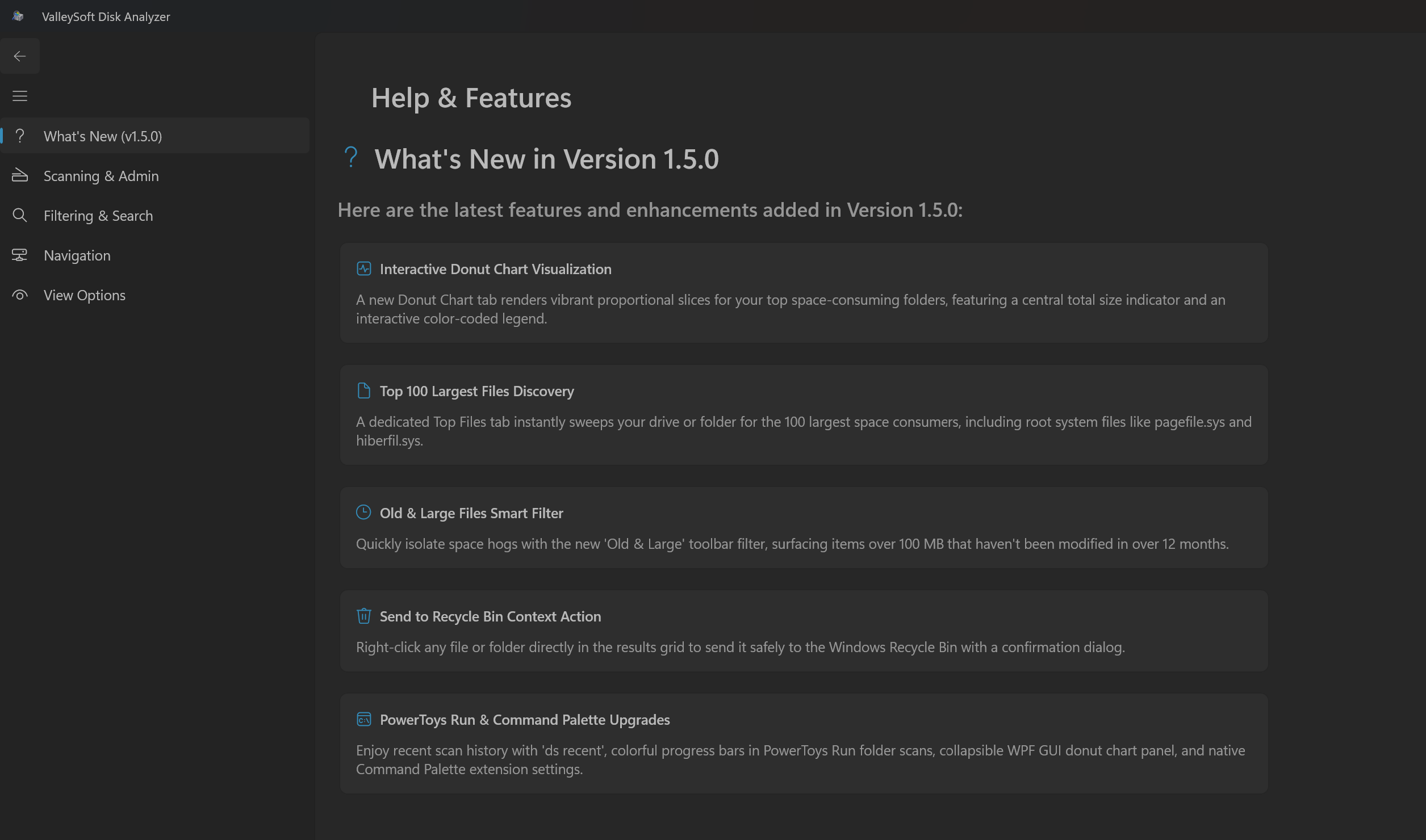
Task: Click the ValleySoft Disk Analyzer window title
Action: click(106, 16)
